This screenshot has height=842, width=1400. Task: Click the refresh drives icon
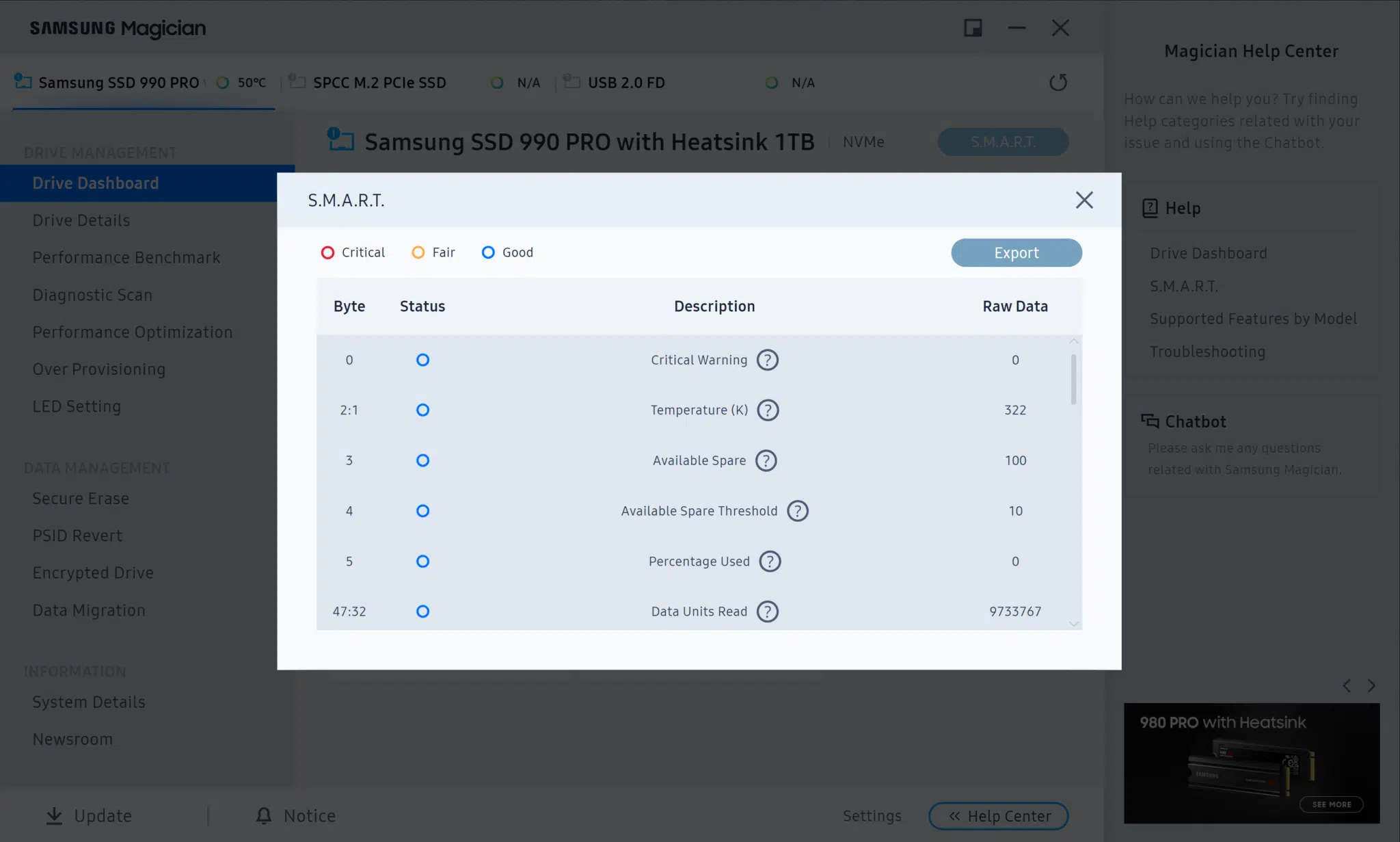pyautogui.click(x=1058, y=82)
